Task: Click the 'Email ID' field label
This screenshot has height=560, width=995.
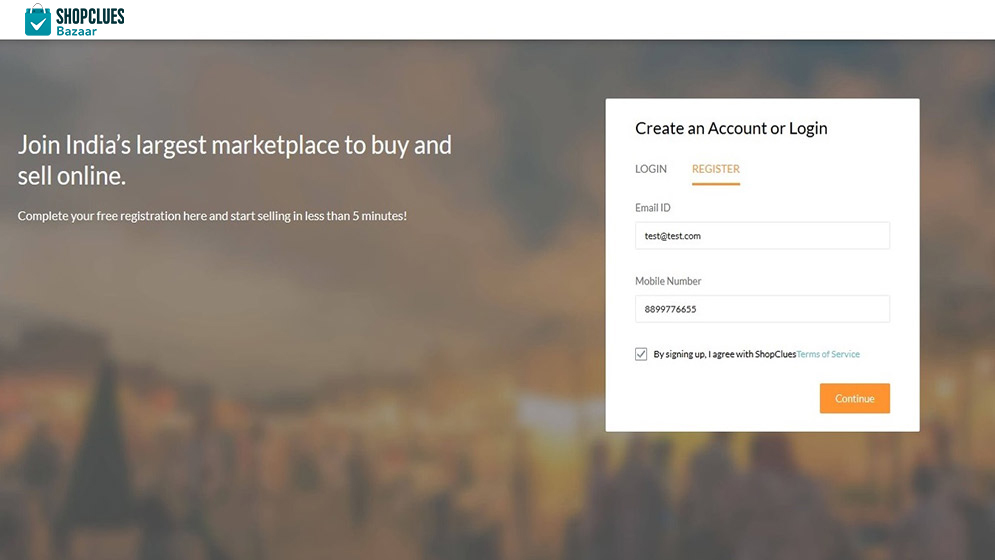Action: (x=652, y=208)
